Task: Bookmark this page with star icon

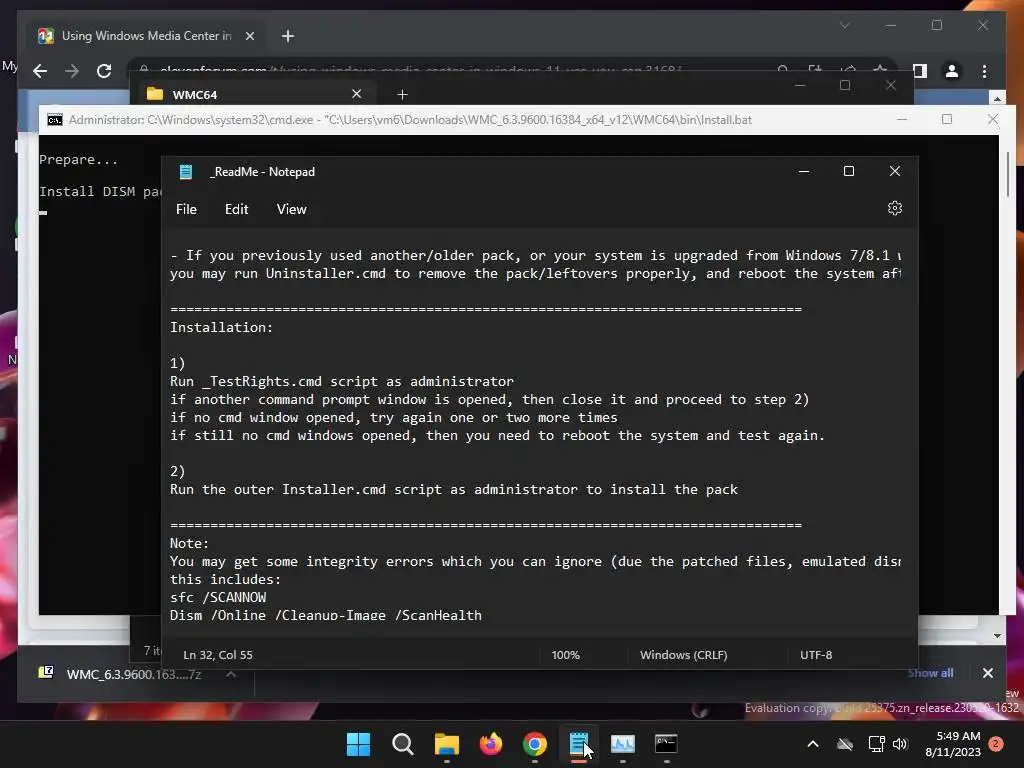Action: [880, 69]
